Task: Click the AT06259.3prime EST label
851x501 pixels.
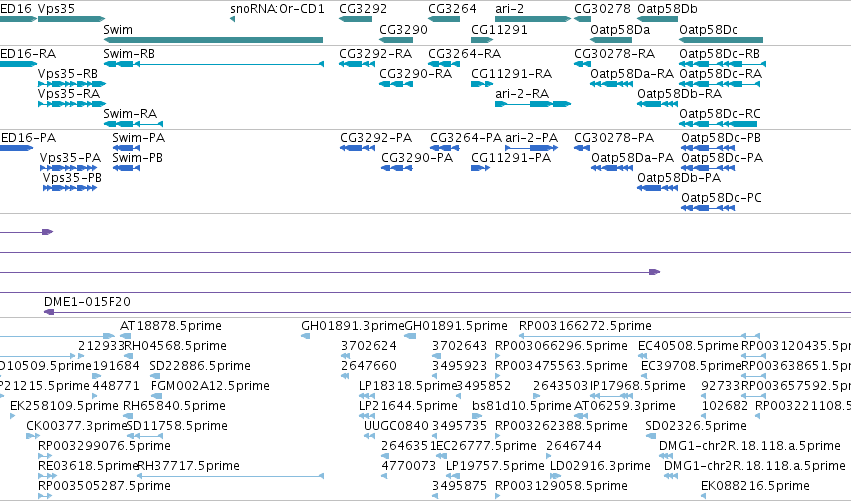Action: [625, 406]
